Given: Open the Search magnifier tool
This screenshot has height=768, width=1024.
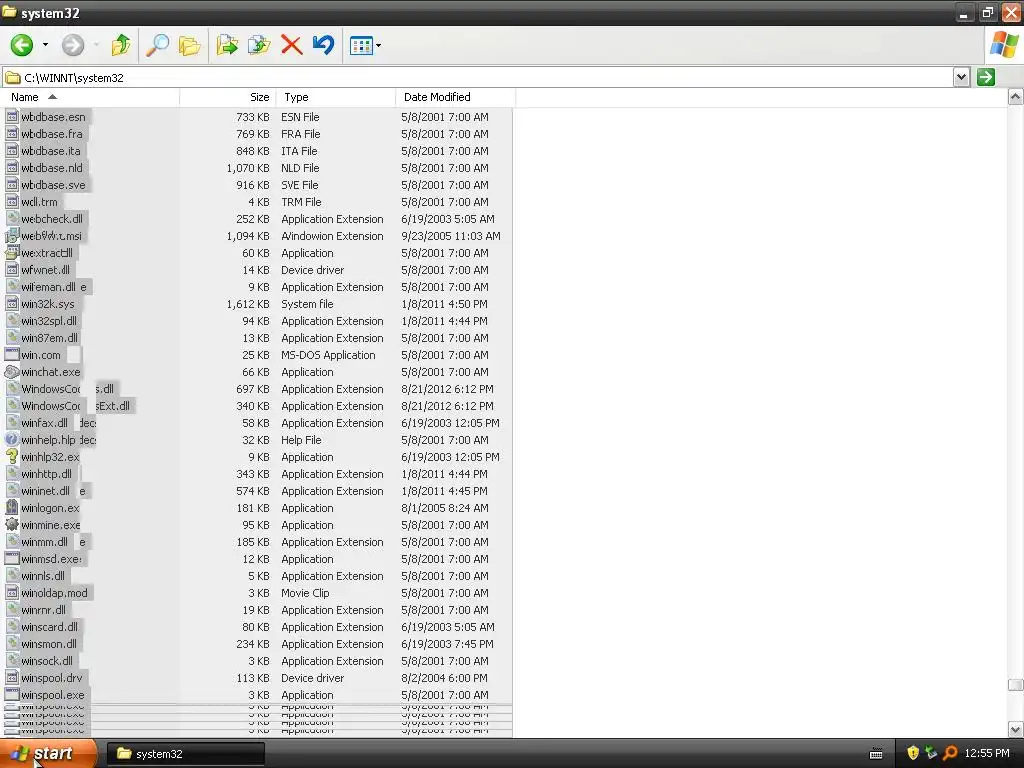Looking at the screenshot, I should (157, 45).
